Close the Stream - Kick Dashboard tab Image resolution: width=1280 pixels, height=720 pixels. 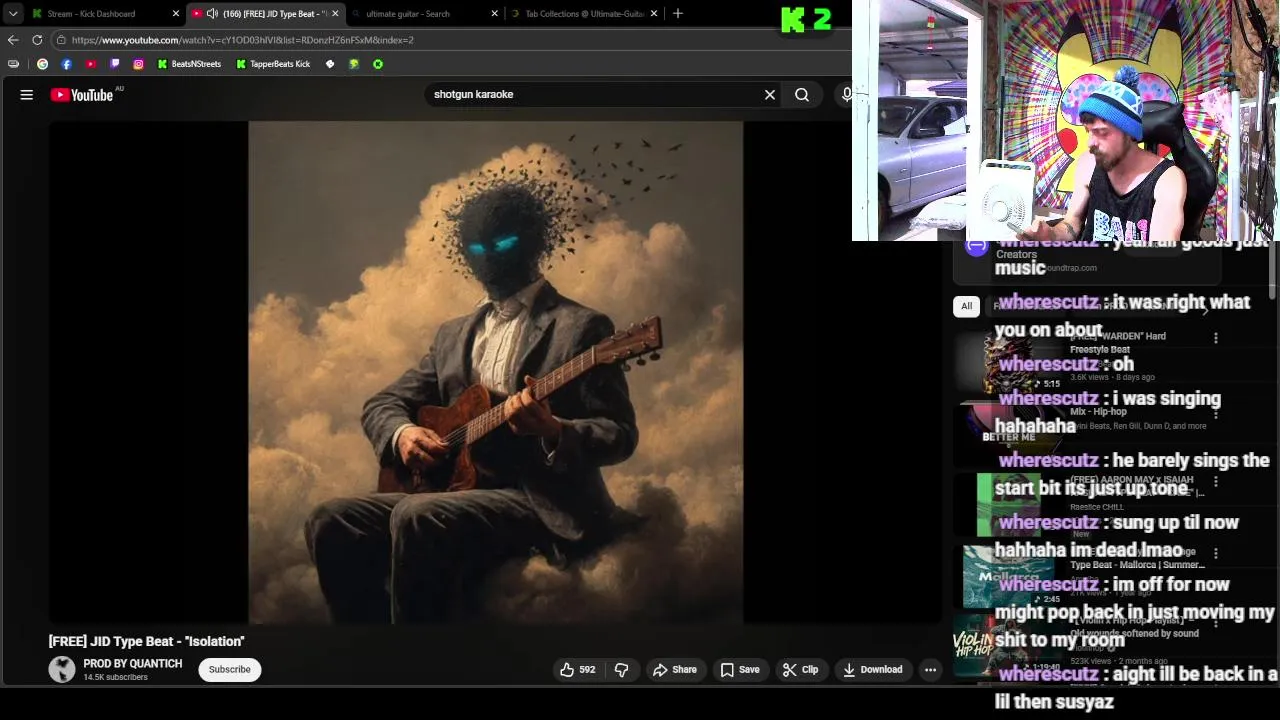tap(176, 14)
